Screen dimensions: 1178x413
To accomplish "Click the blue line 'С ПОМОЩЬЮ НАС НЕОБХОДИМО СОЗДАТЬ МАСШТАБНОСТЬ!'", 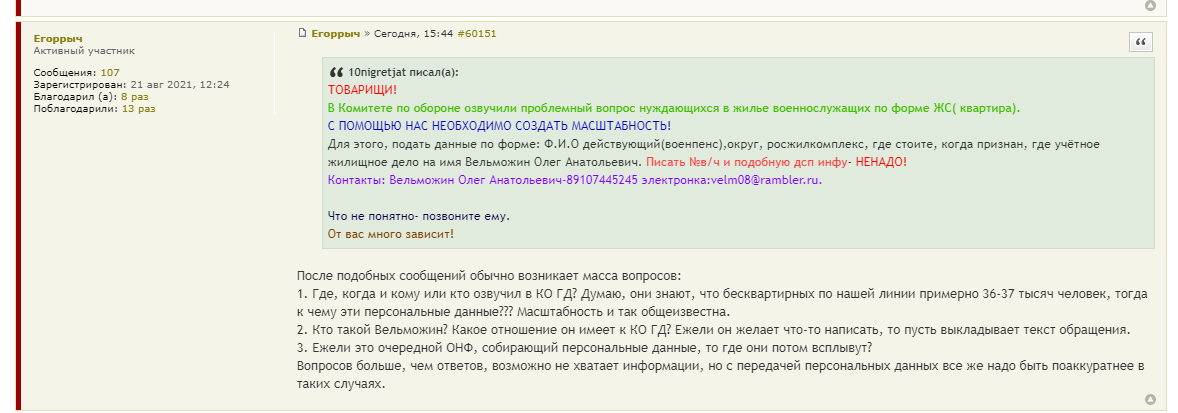I will 500,125.
